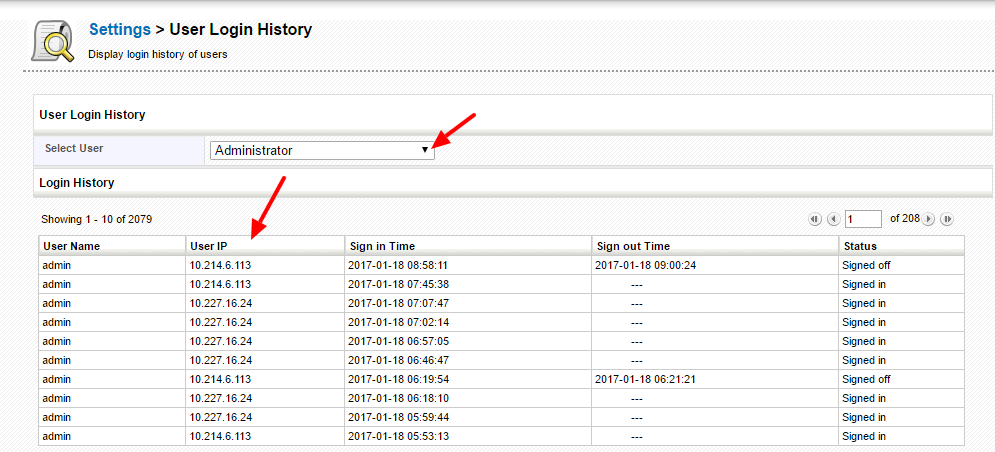The width and height of the screenshot is (995, 452).
Task: Jump to last page of login history
Action: click(x=946, y=219)
